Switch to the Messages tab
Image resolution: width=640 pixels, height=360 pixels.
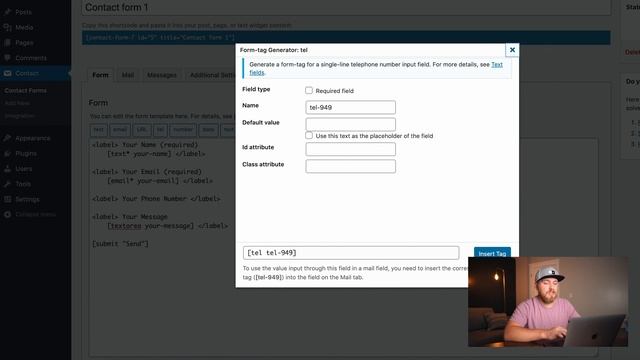(x=162, y=75)
